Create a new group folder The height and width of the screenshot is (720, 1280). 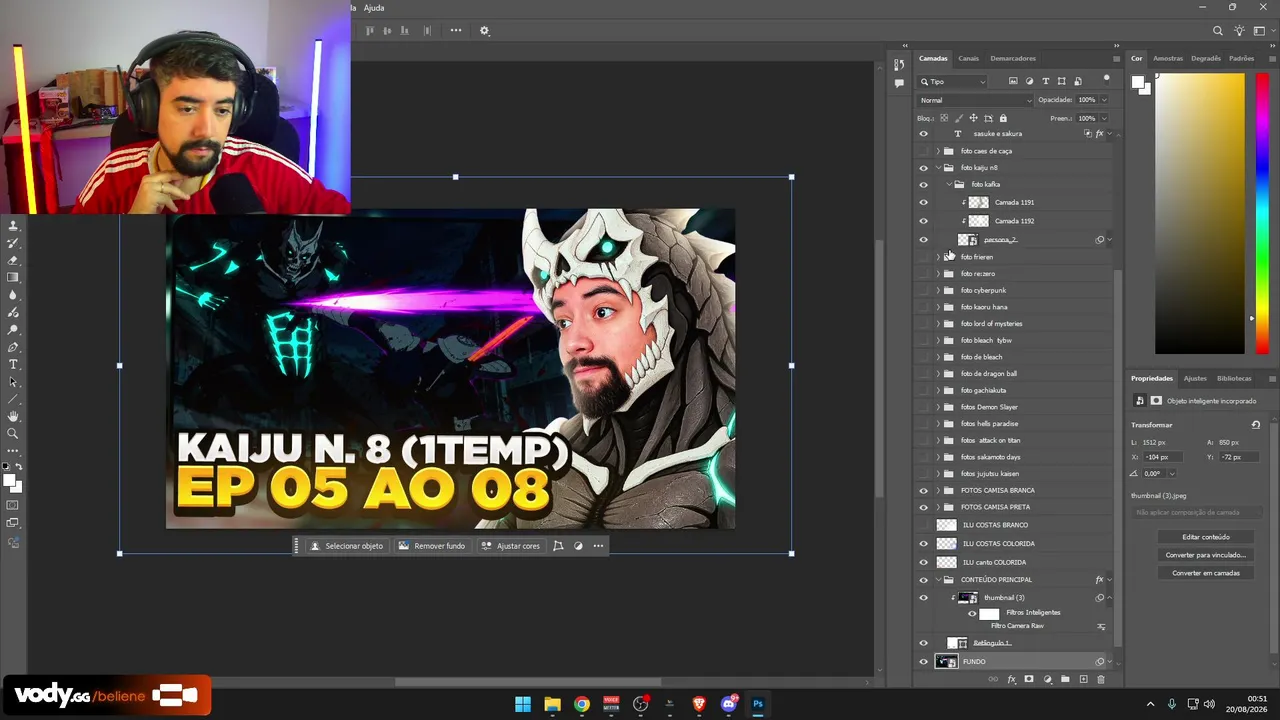tap(1065, 680)
